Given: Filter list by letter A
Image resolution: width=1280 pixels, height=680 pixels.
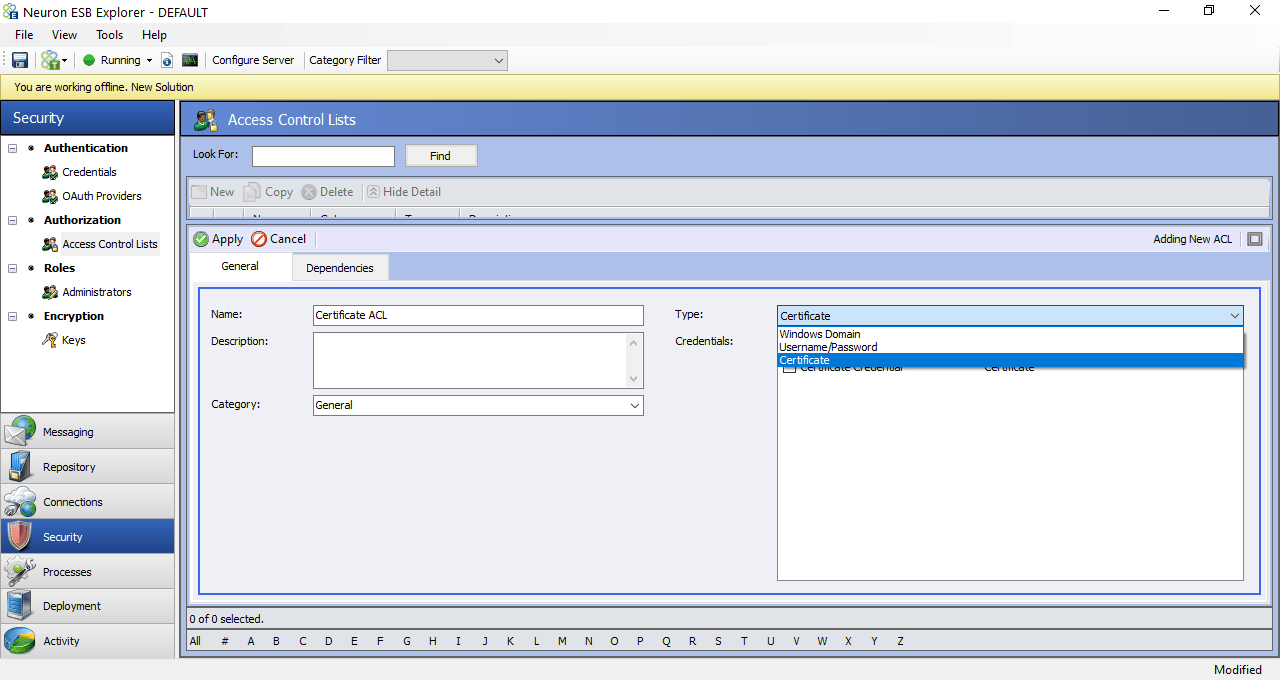Looking at the screenshot, I should tap(251, 641).
